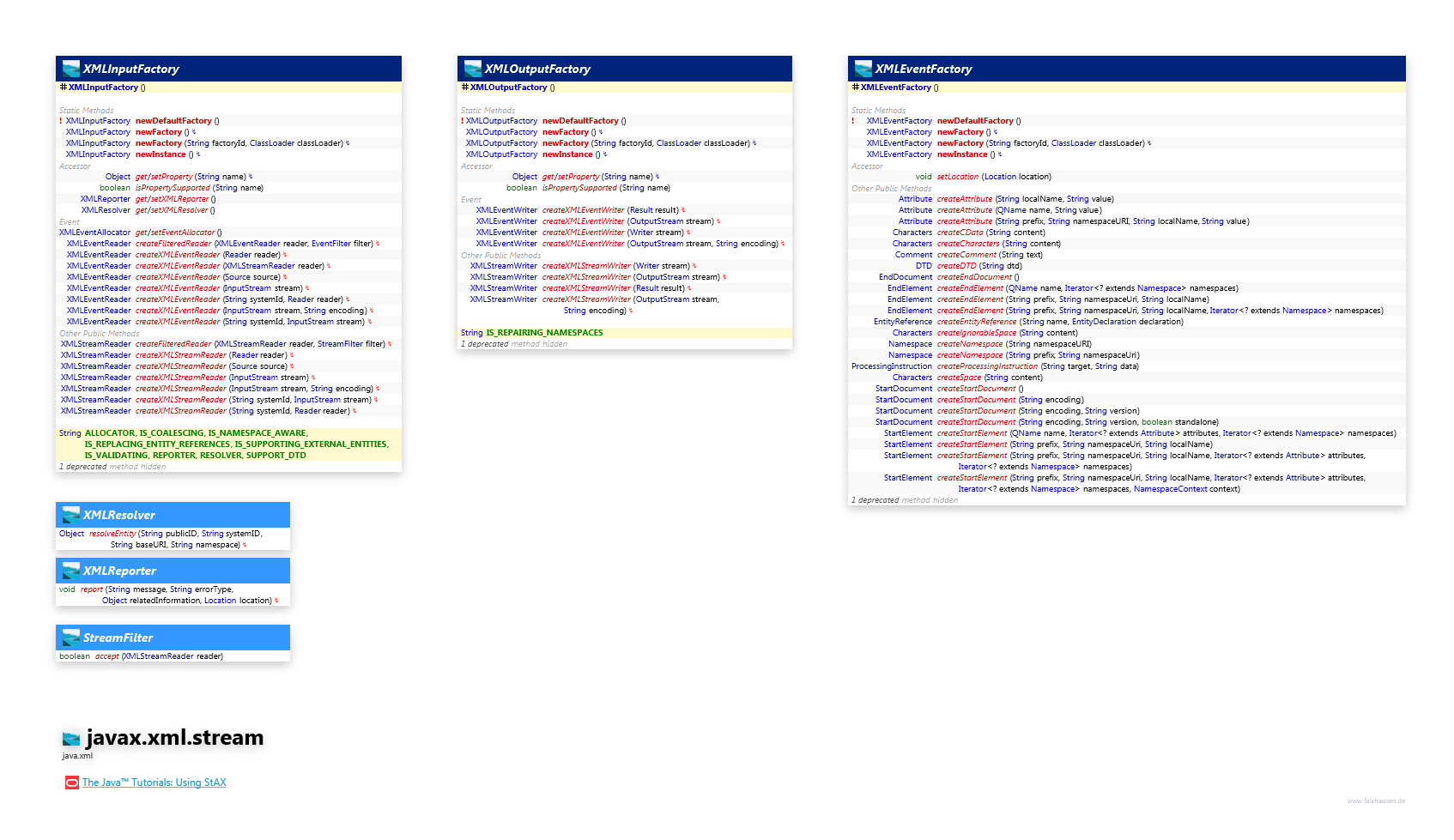Click the resolveEntity method in XMLResolver
This screenshot has height=840, width=1454.
[112, 534]
